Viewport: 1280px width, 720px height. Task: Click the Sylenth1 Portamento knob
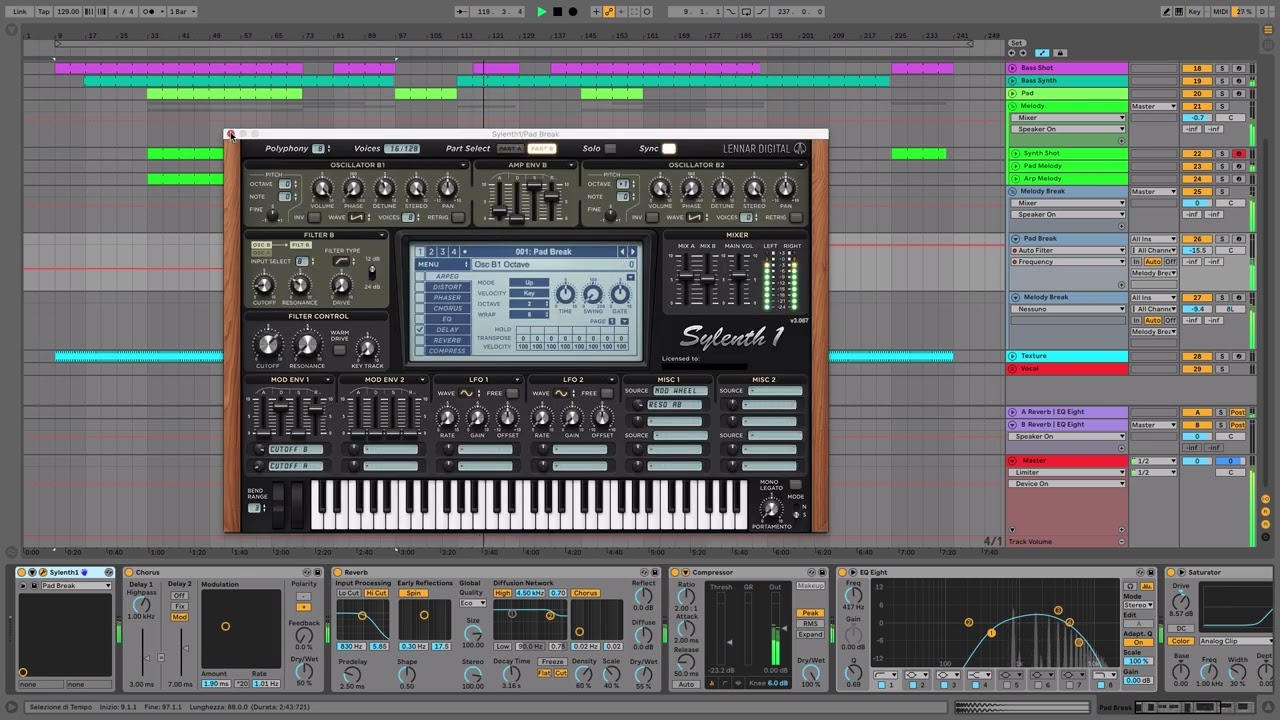coord(770,509)
